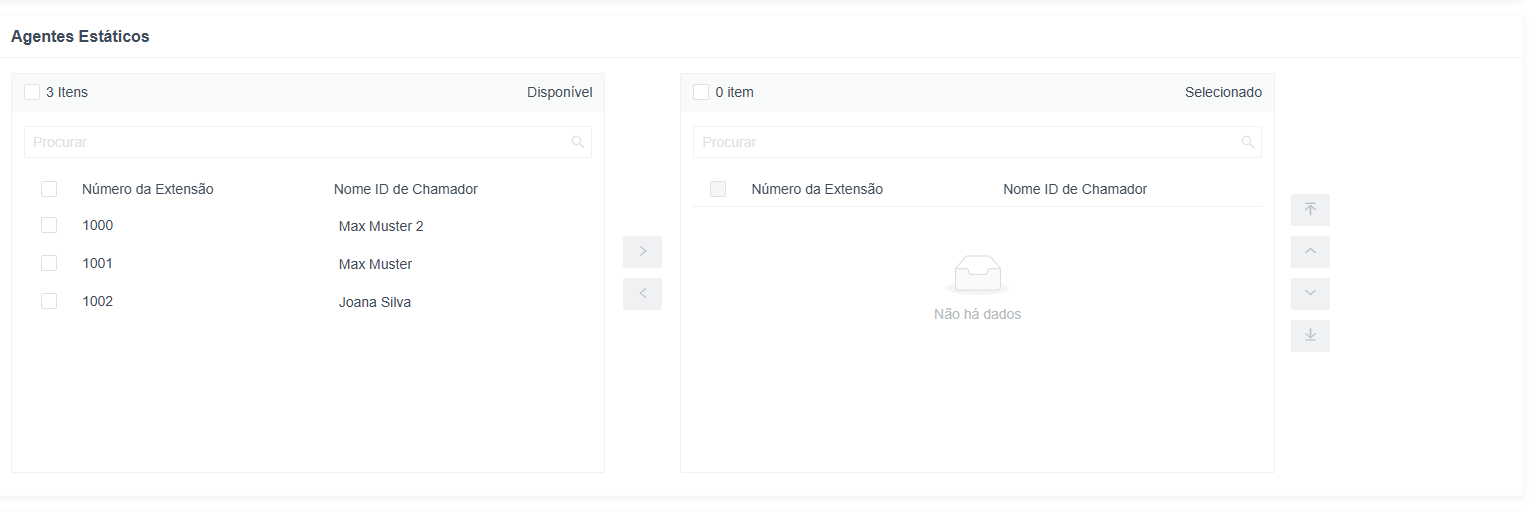Viewport: 1534px width, 513px height.
Task: Click the move-to-top arrow button
Action: (x=1310, y=210)
